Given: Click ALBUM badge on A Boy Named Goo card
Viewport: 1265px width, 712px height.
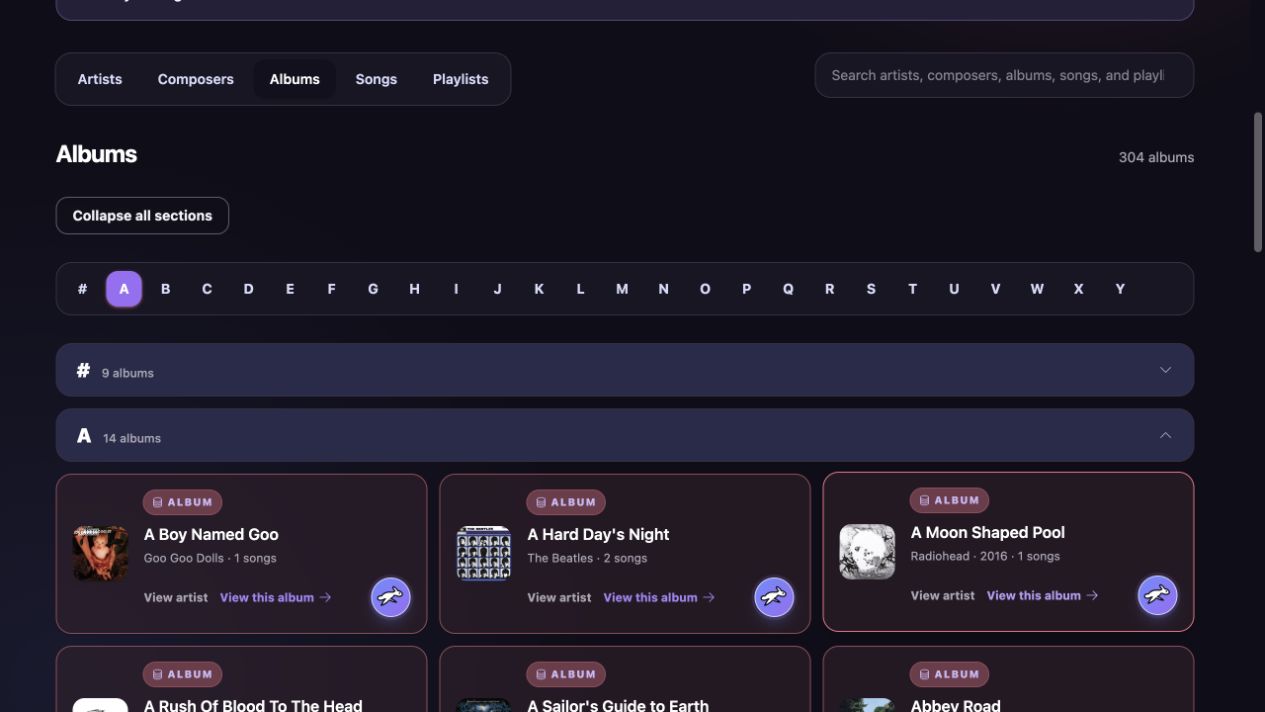Looking at the screenshot, I should point(182,502).
